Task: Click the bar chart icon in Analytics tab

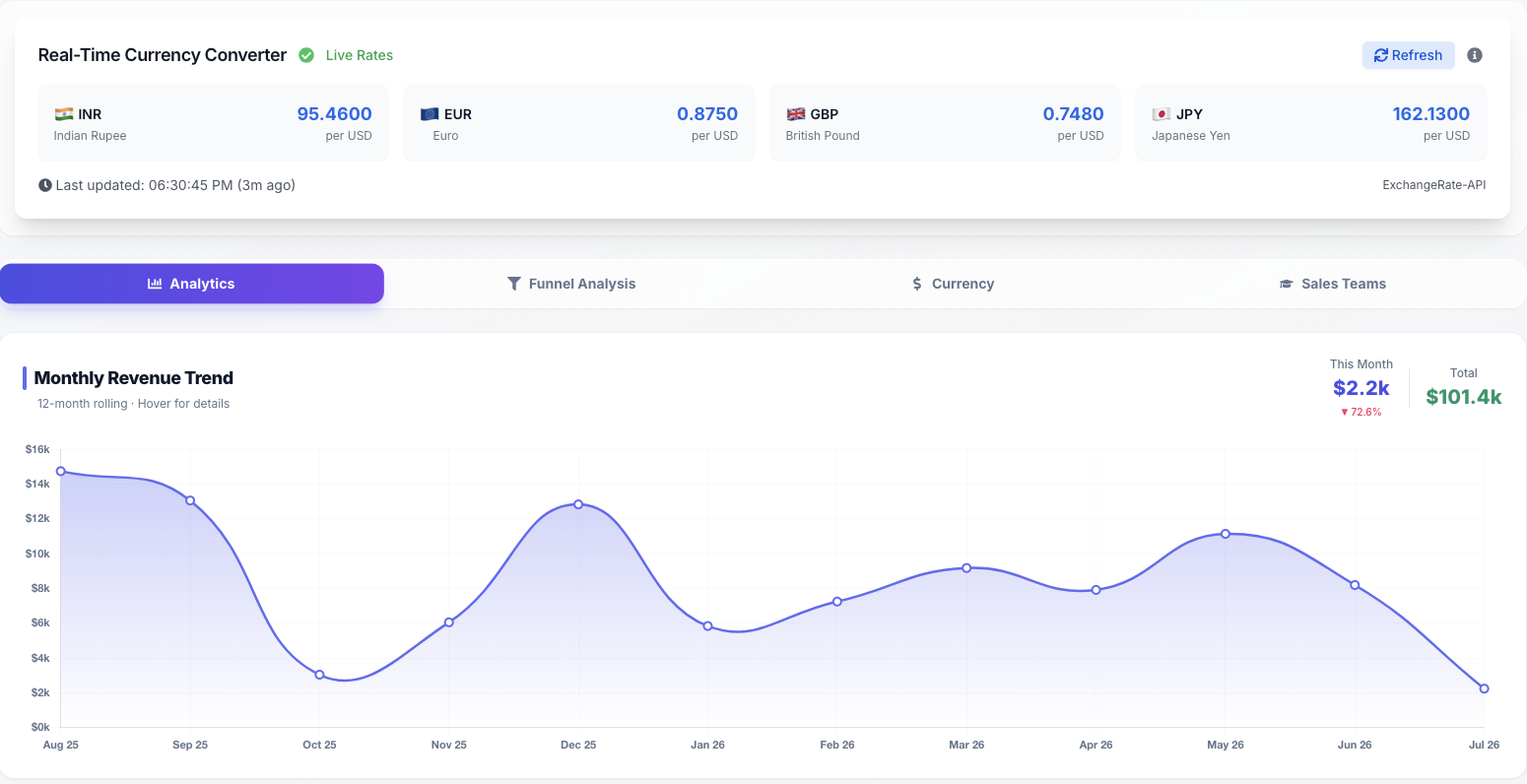Action: point(155,284)
